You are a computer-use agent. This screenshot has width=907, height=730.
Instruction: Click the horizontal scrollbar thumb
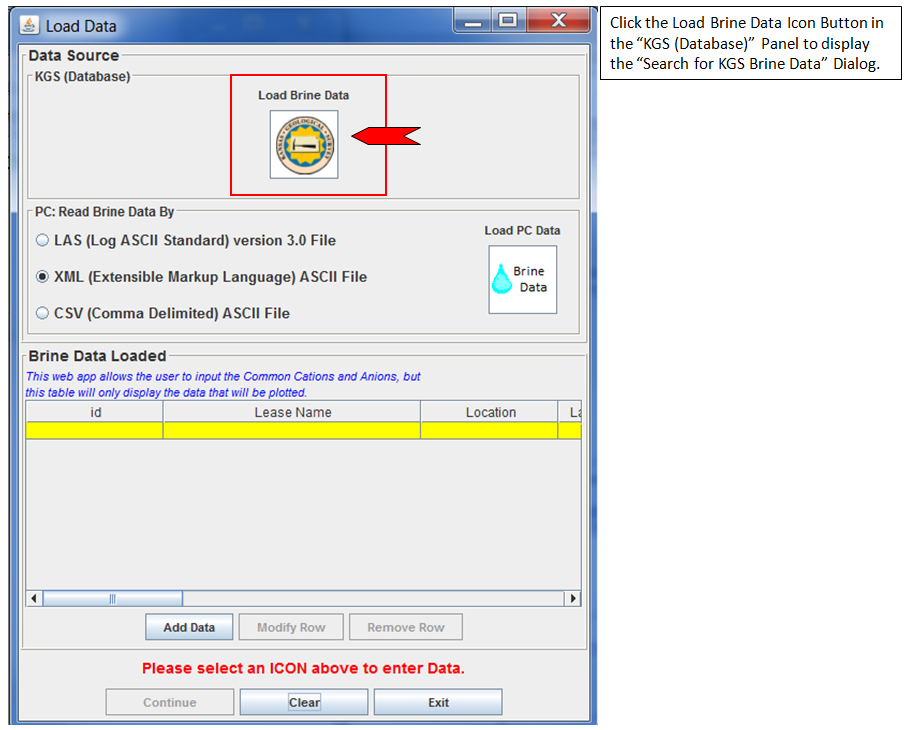point(113,598)
